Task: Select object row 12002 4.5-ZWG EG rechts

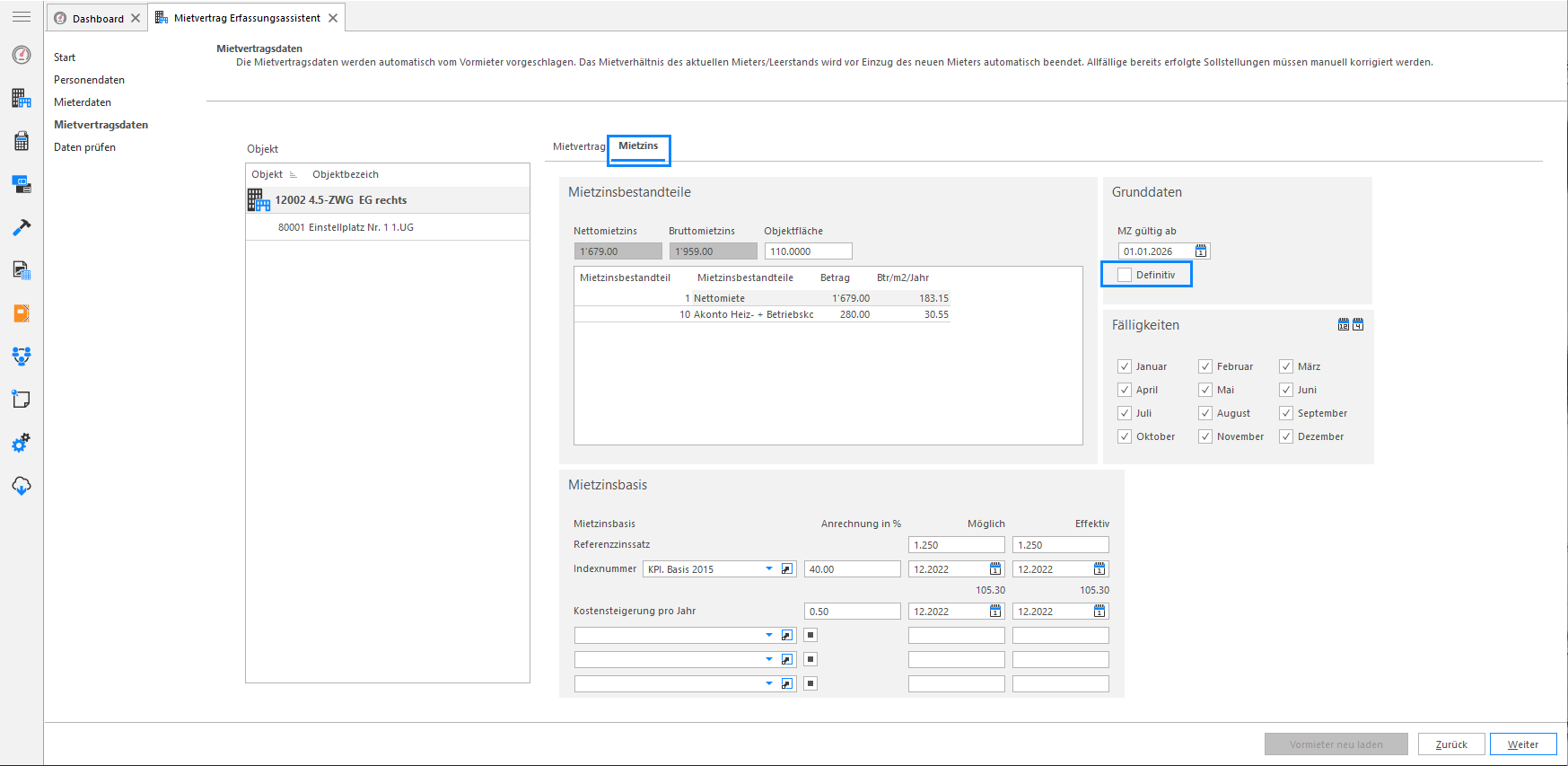Action: 388,200
